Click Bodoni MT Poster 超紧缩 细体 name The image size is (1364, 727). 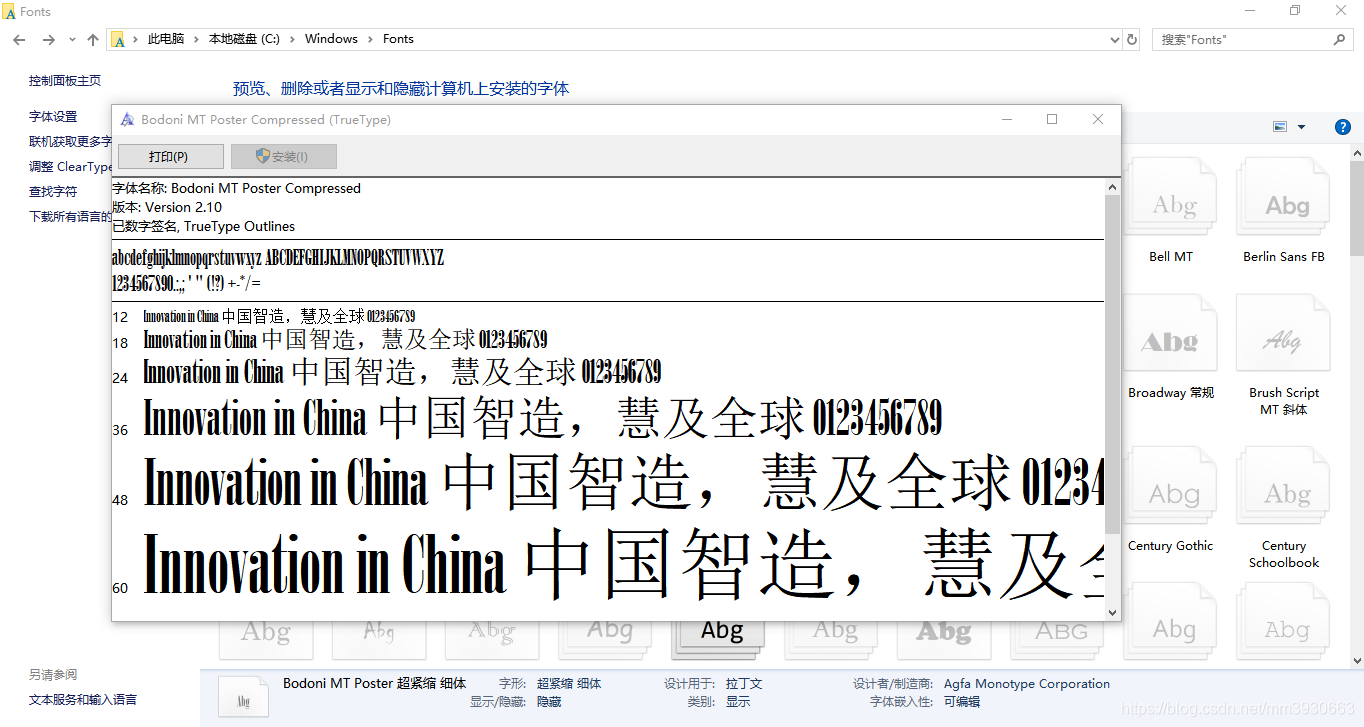(375, 684)
